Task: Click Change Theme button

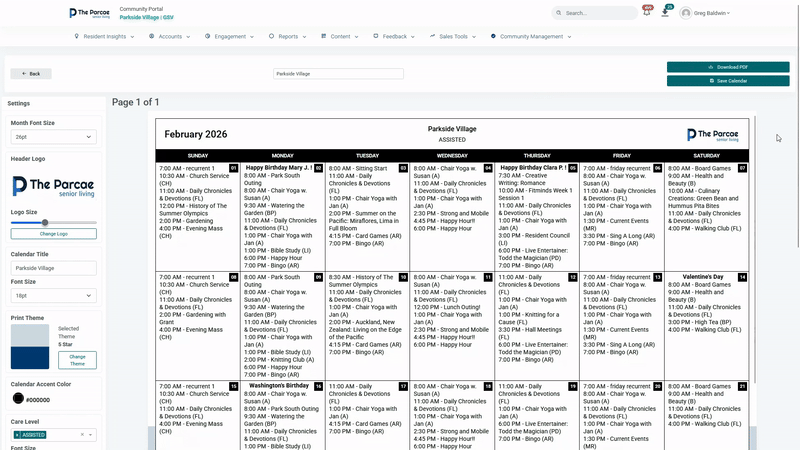Action: tap(77, 360)
